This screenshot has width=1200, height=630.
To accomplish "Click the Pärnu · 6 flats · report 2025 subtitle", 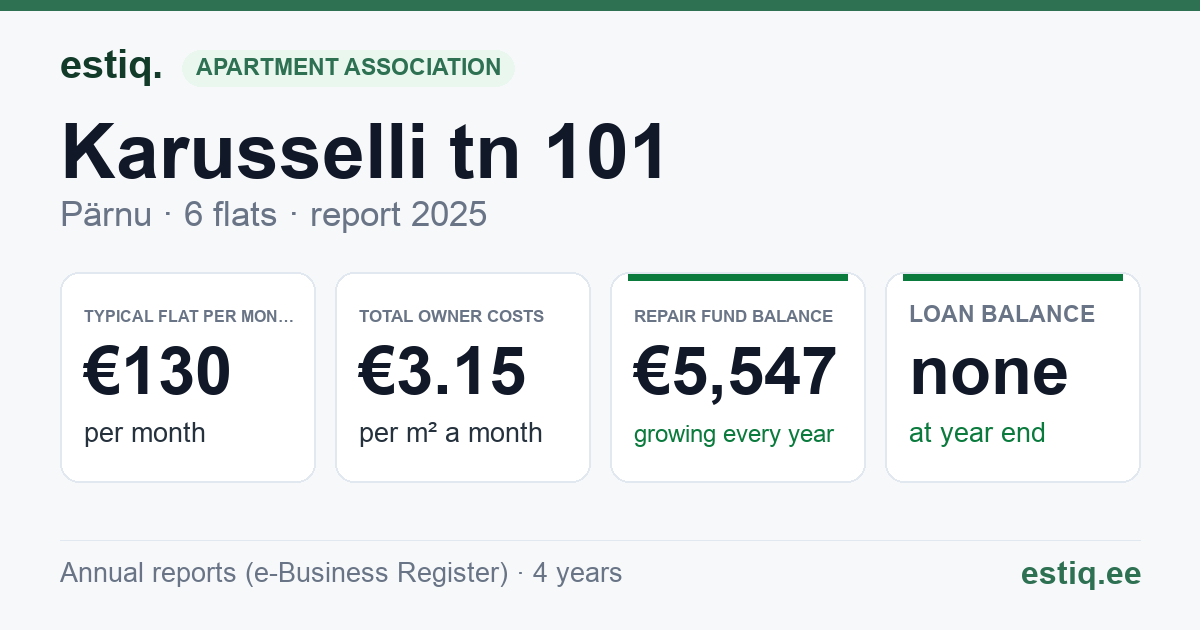I will coord(273,214).
